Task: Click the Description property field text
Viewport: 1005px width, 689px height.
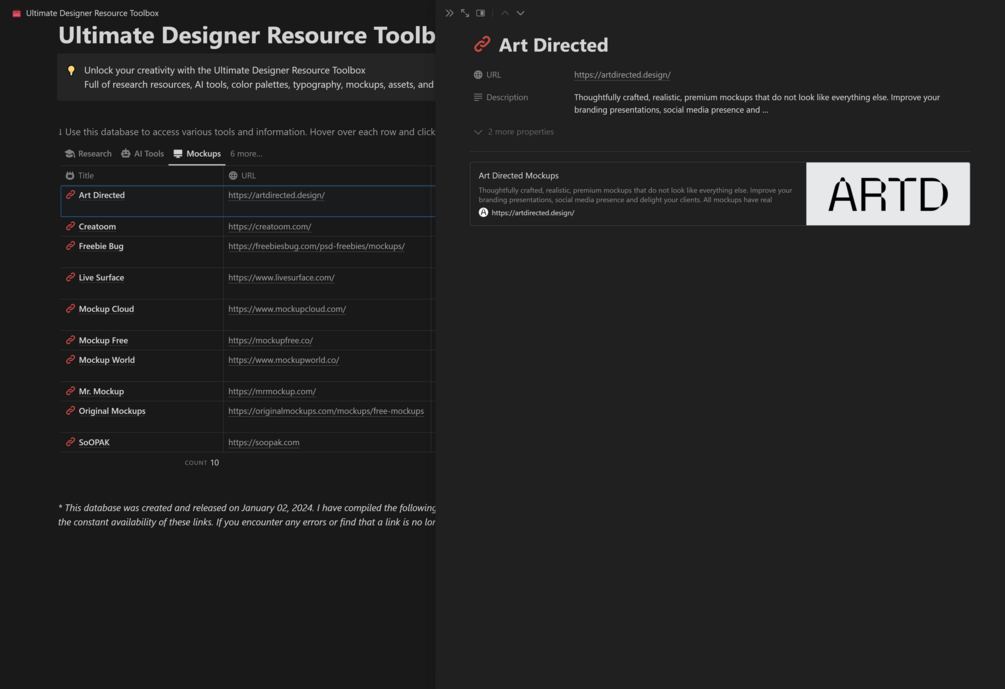Action: [756, 103]
